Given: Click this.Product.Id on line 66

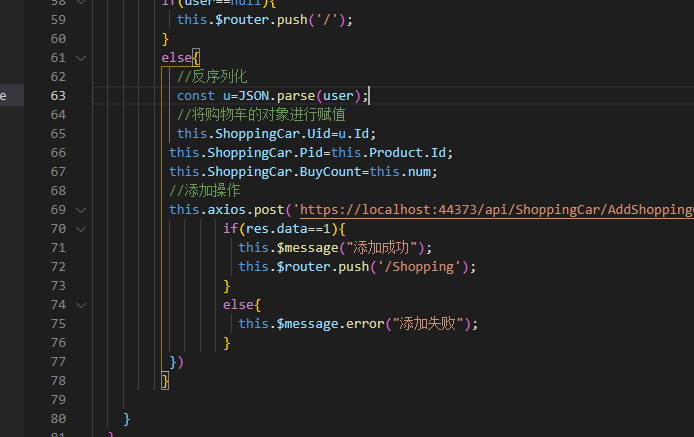Looking at the screenshot, I should tap(389, 153).
